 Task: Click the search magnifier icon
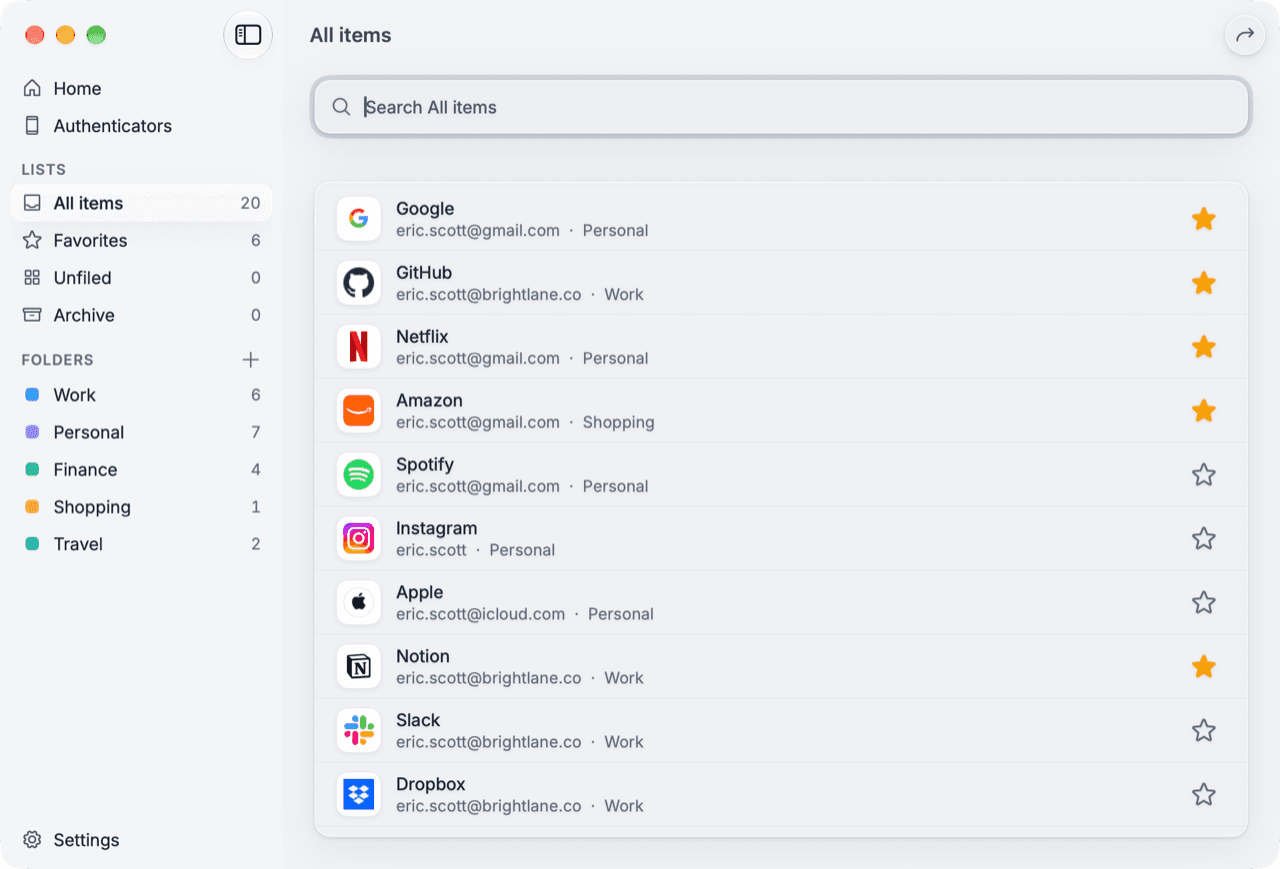pos(341,107)
